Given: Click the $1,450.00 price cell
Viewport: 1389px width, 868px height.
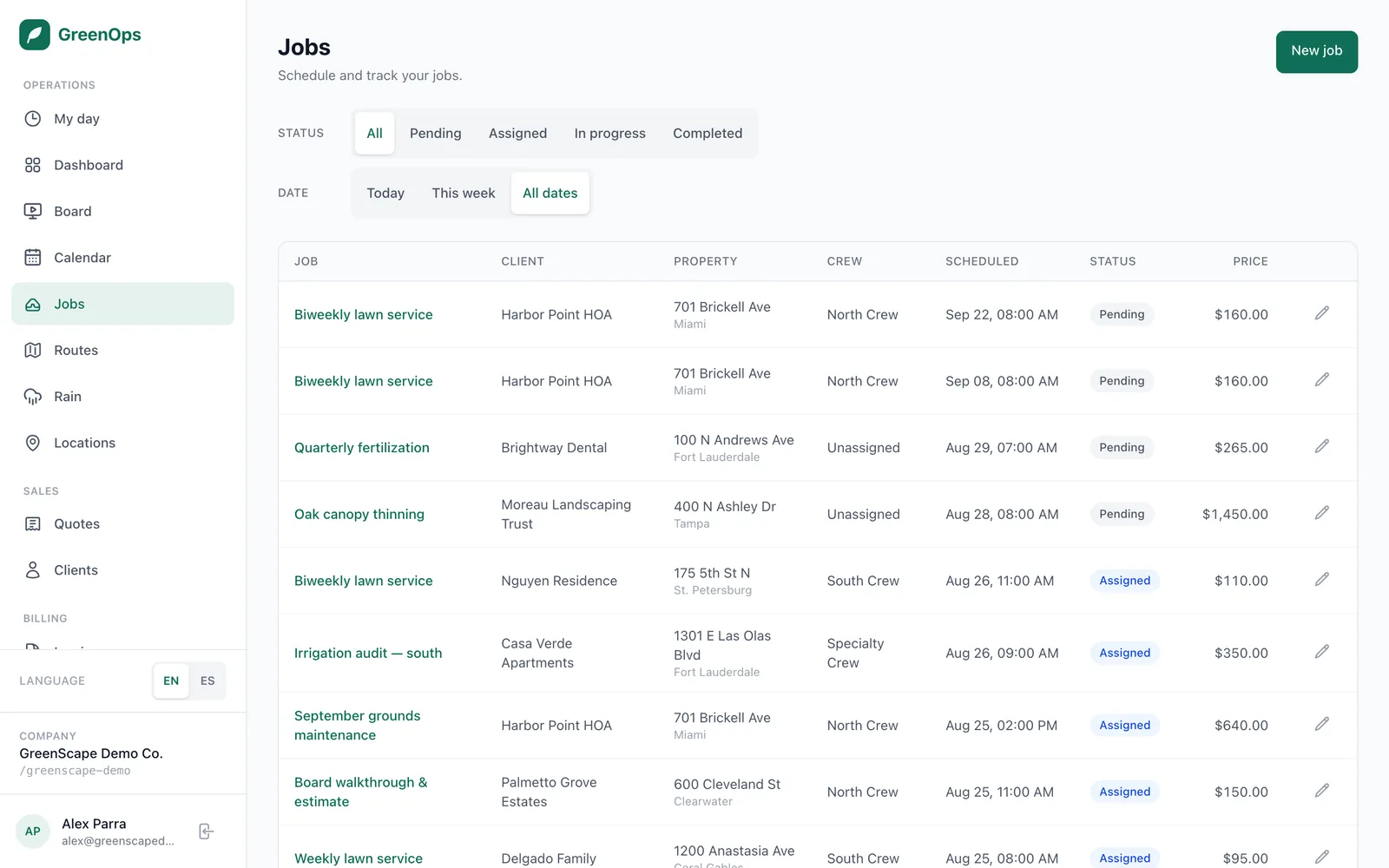Looking at the screenshot, I should pos(1234,514).
